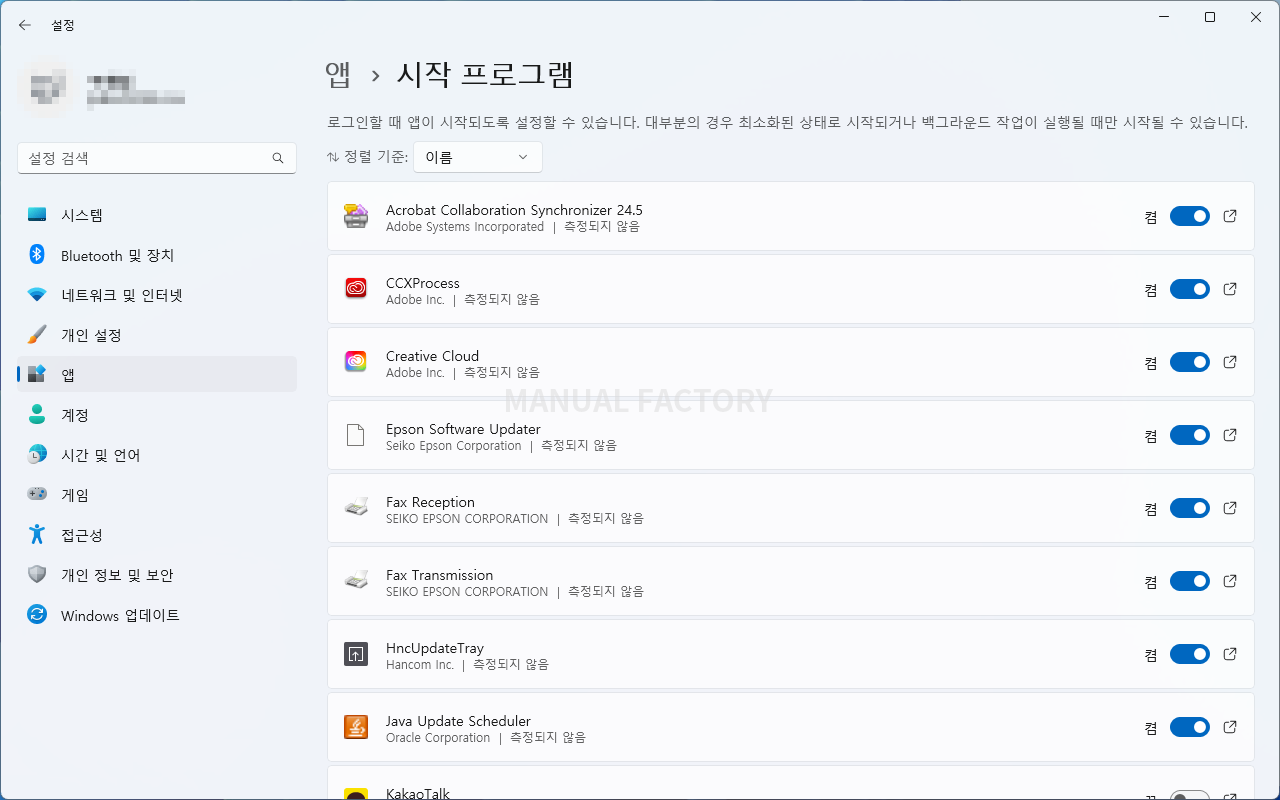This screenshot has height=800, width=1280.
Task: Switch off HncUpdateTray startup
Action: [1190, 654]
